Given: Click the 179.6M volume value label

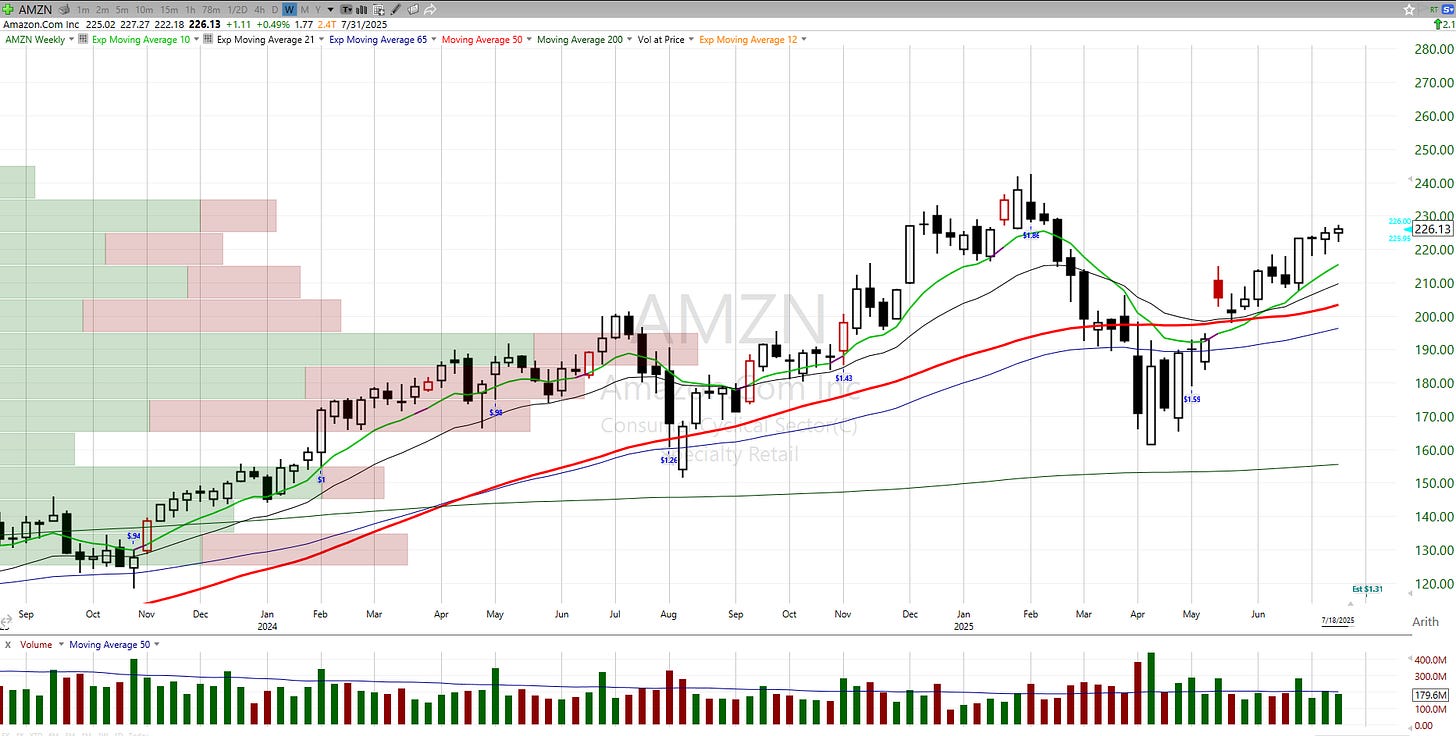Looking at the screenshot, I should 1432,695.
